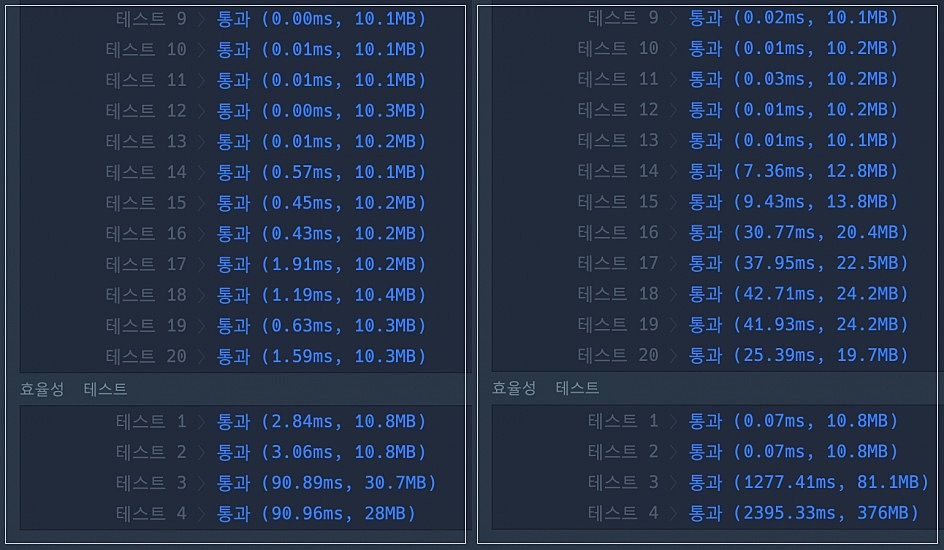The height and width of the screenshot is (550, 944).
Task: Select result '통과 (0.43ms, 10.2MB)'
Action: tap(321, 233)
